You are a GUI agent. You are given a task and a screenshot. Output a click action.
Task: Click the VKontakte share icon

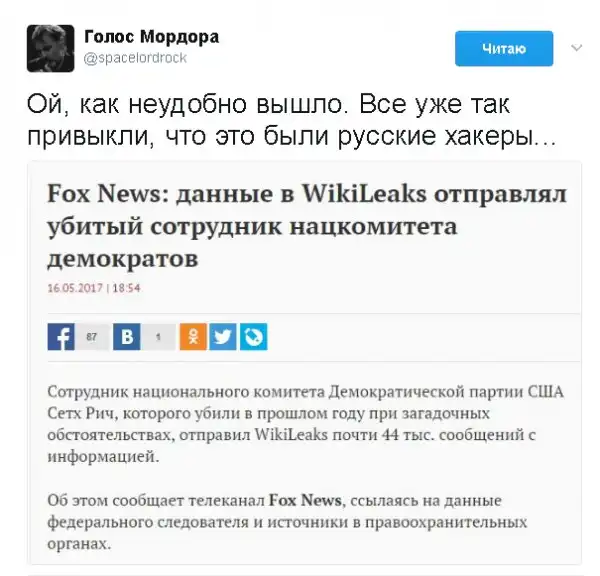point(127,337)
